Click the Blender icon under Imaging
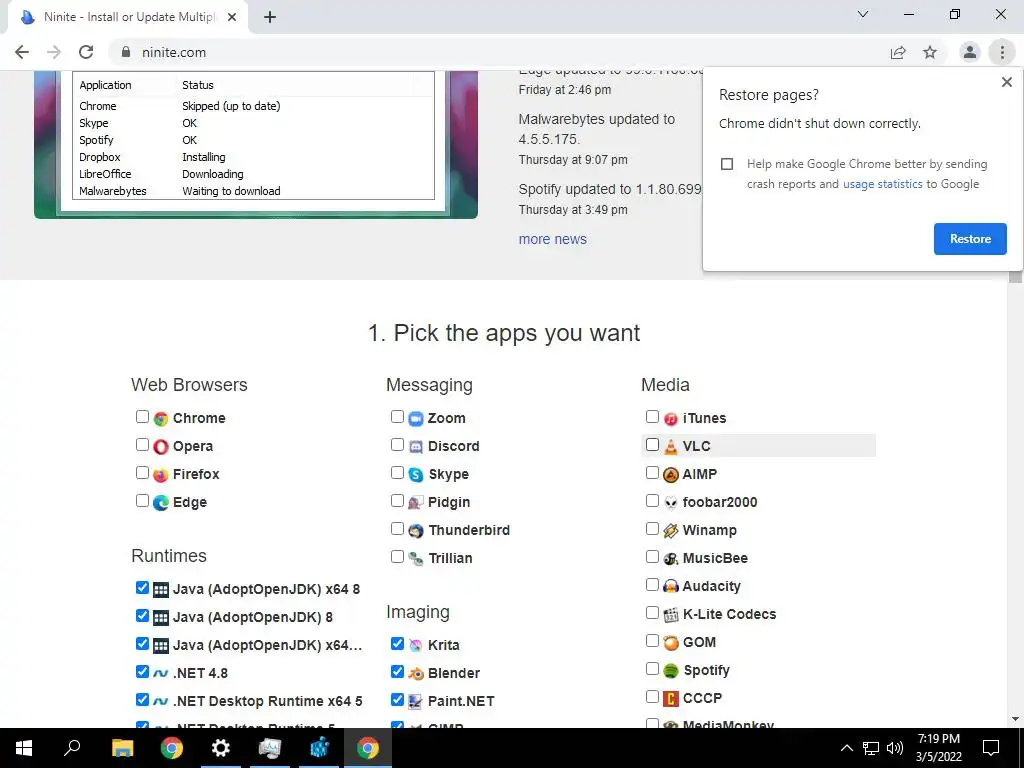This screenshot has height=768, width=1024. [416, 673]
